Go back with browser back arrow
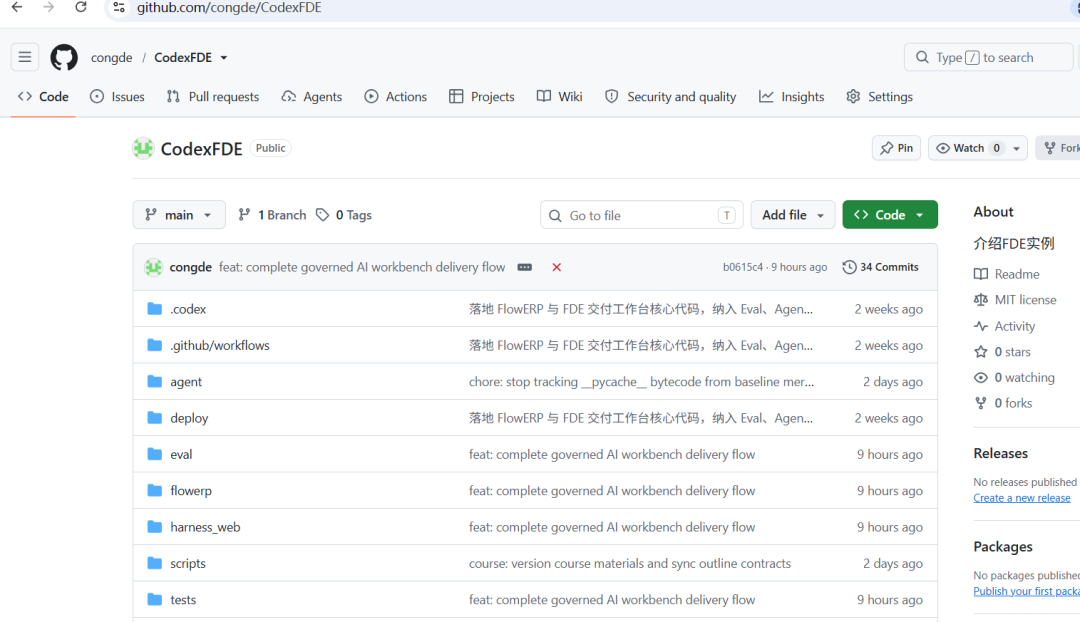 click(17, 8)
